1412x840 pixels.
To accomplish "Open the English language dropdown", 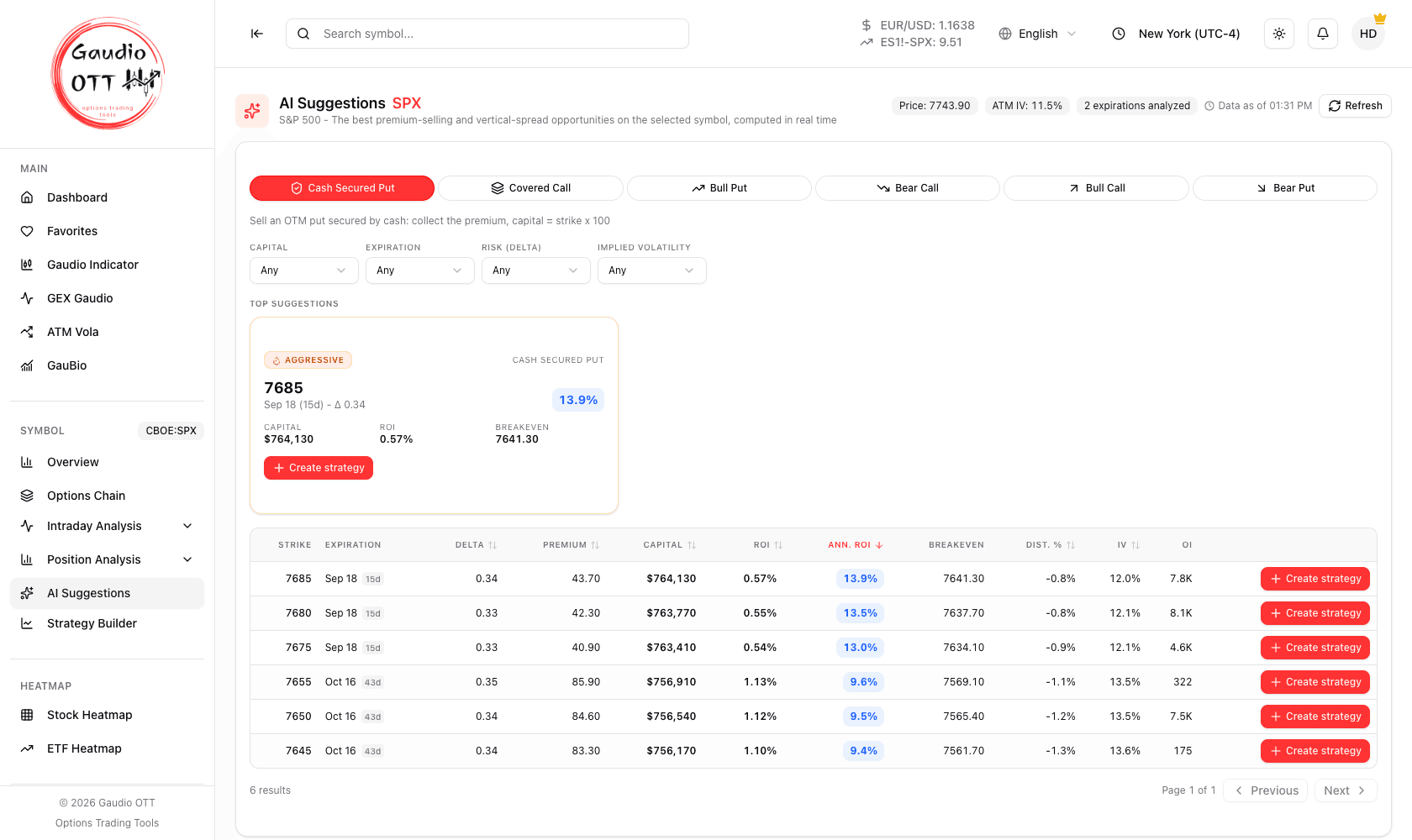I will (1037, 34).
